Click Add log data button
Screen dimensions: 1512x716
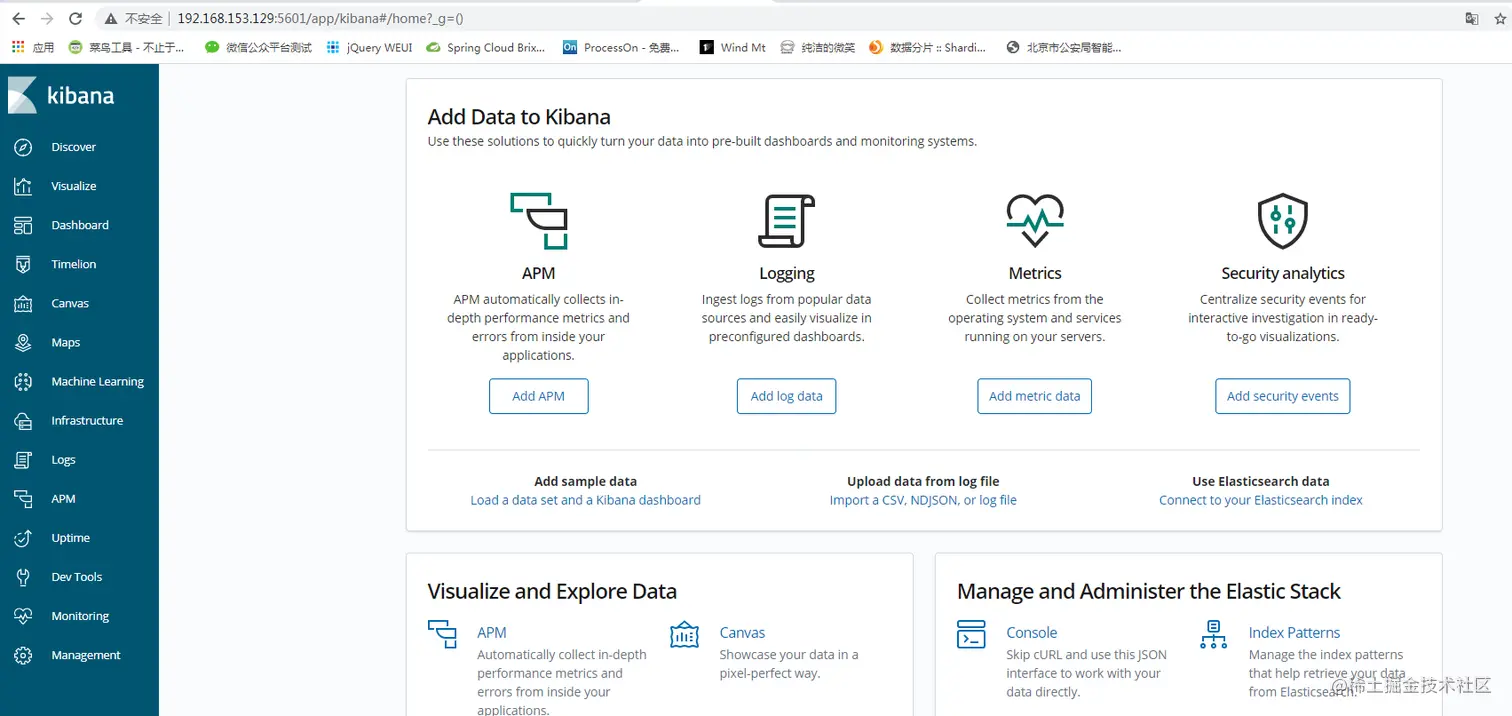787,396
